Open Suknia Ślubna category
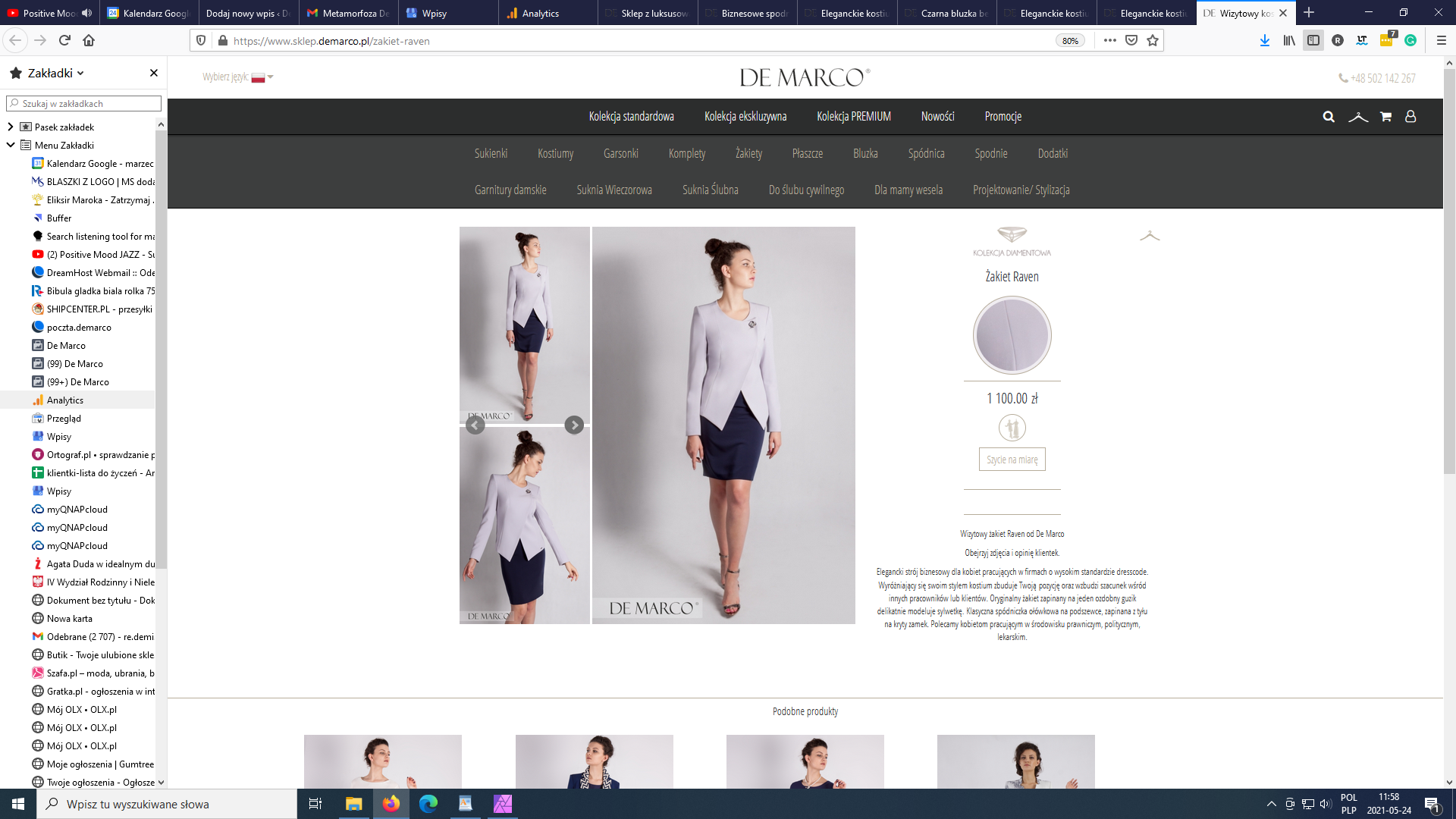The height and width of the screenshot is (819, 1456). click(710, 190)
